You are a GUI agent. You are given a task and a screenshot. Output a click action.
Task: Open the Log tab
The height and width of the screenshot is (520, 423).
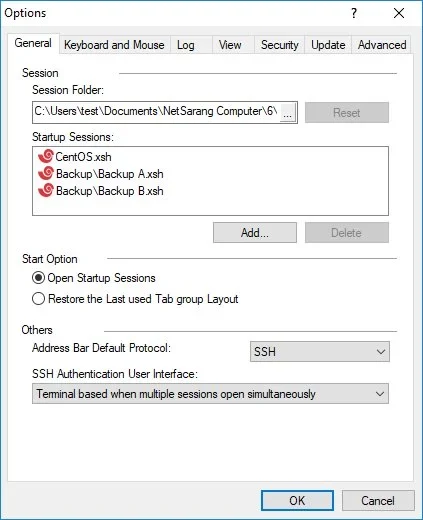186,45
